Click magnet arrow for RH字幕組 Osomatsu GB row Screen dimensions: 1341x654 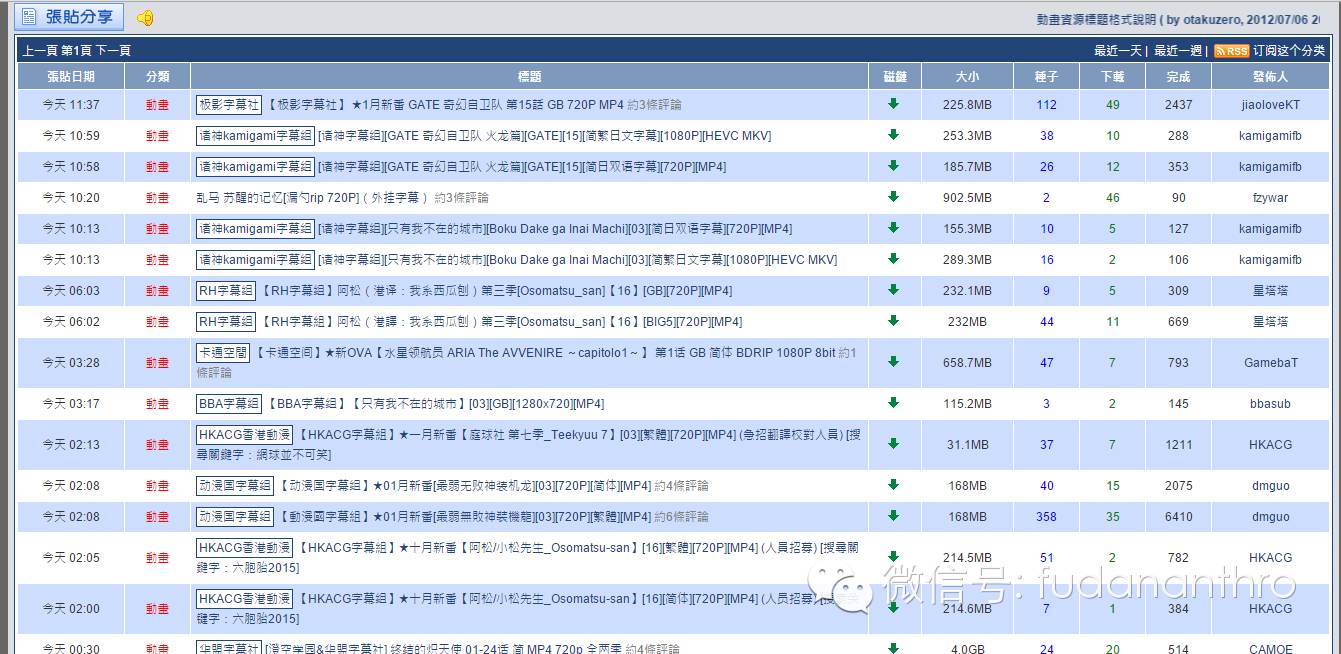coord(893,289)
